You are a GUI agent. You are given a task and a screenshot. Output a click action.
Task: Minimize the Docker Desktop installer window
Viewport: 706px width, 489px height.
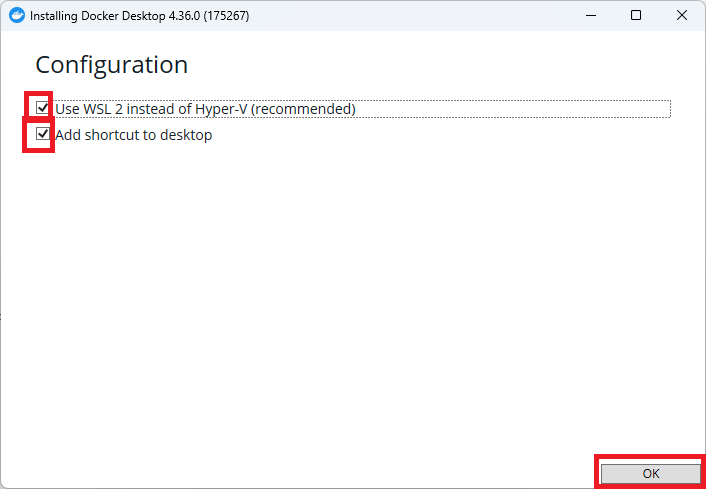[x=591, y=15]
